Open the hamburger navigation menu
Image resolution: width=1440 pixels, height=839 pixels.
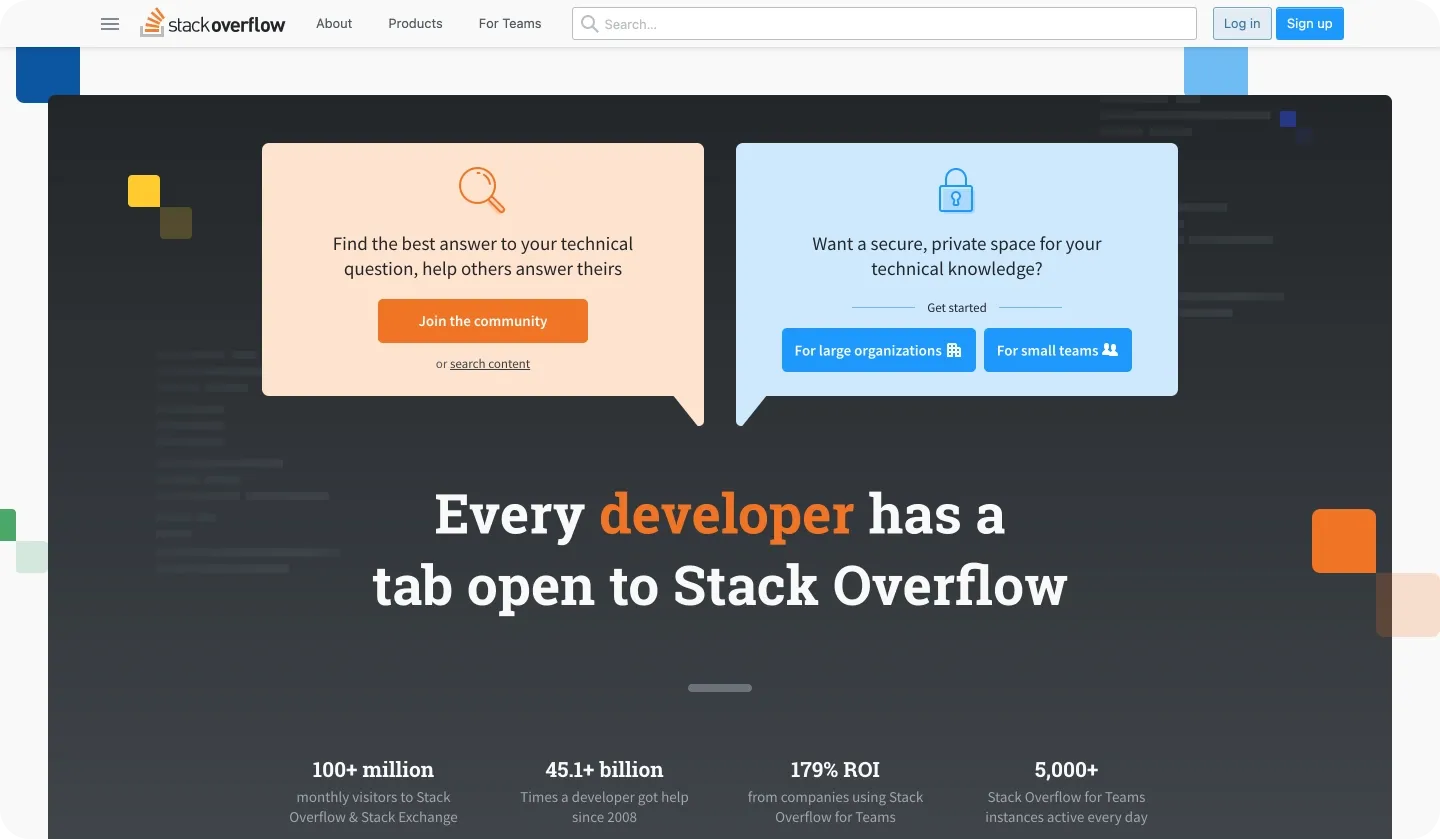click(x=110, y=23)
